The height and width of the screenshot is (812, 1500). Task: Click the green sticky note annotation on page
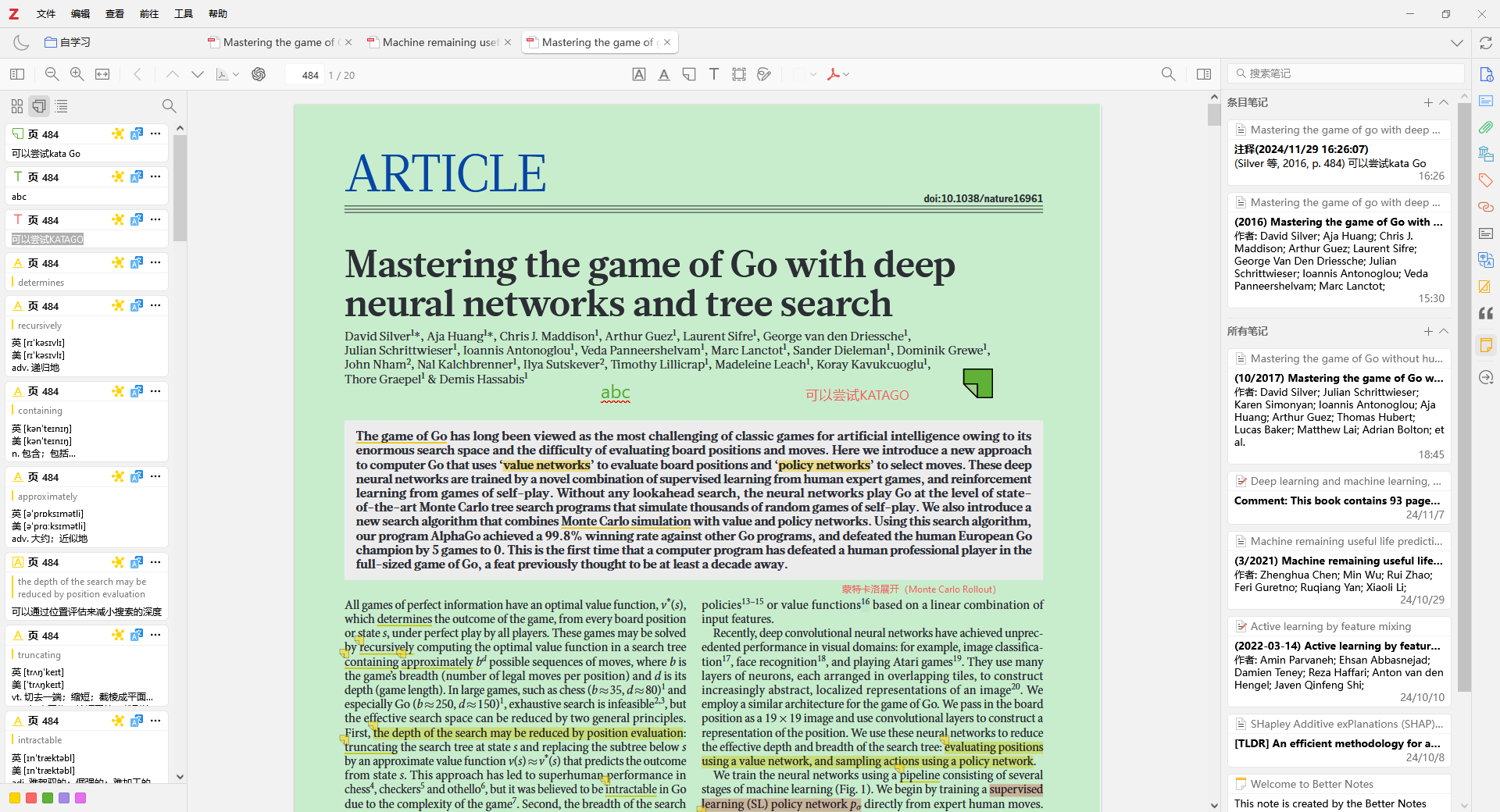pyautogui.click(x=977, y=383)
